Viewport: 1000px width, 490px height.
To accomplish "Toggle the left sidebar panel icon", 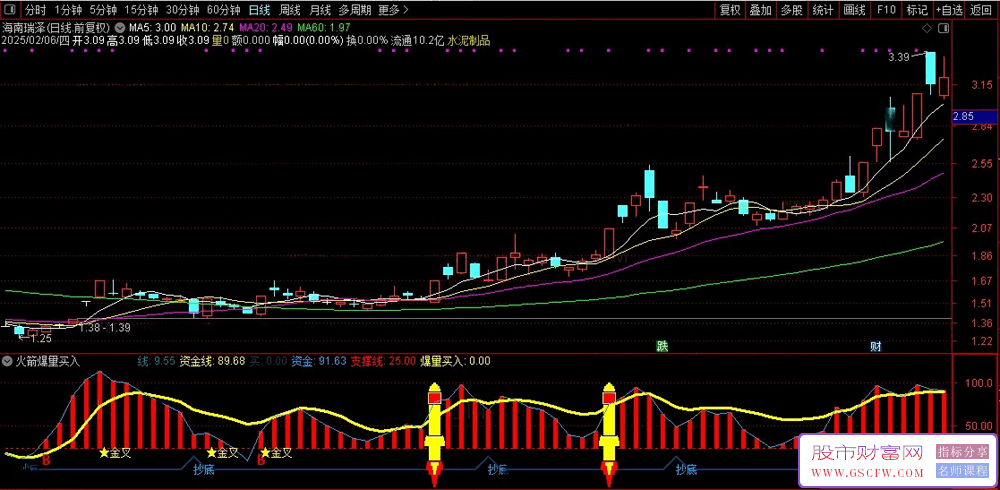I will (10, 10).
